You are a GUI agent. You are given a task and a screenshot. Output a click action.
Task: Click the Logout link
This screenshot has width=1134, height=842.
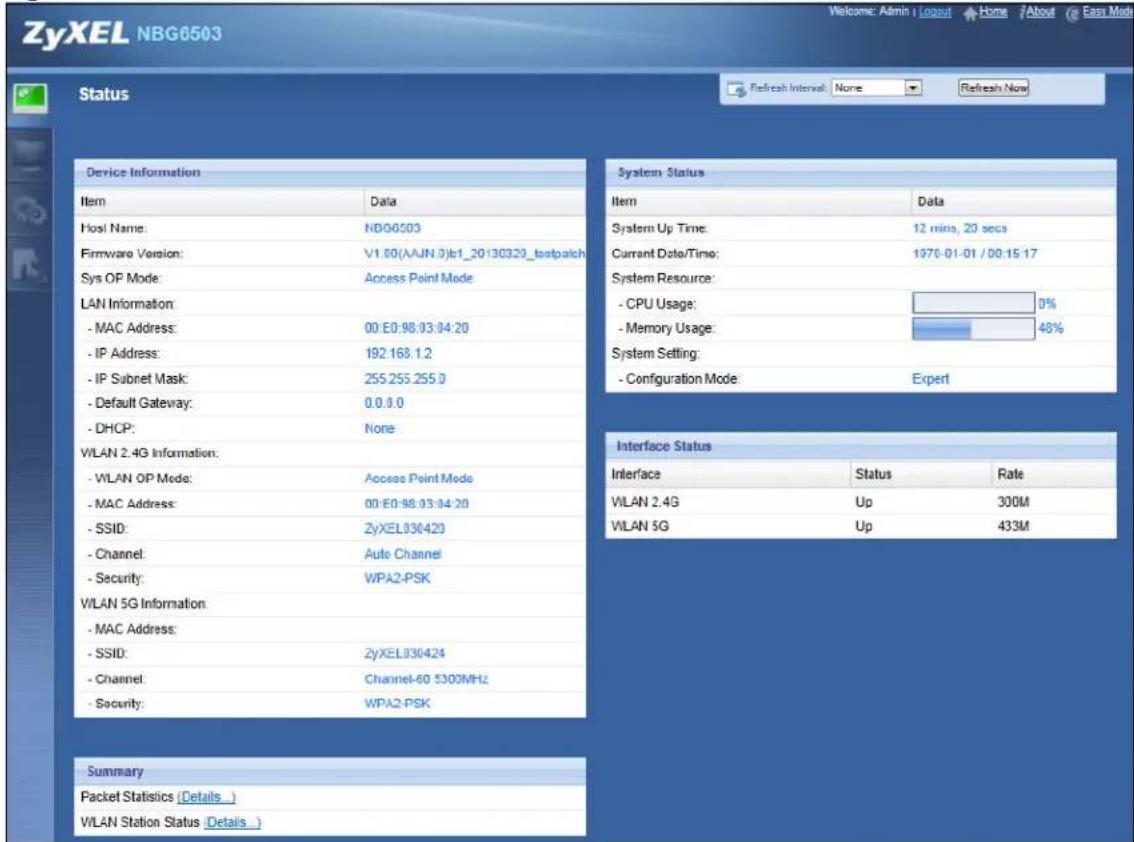(935, 12)
